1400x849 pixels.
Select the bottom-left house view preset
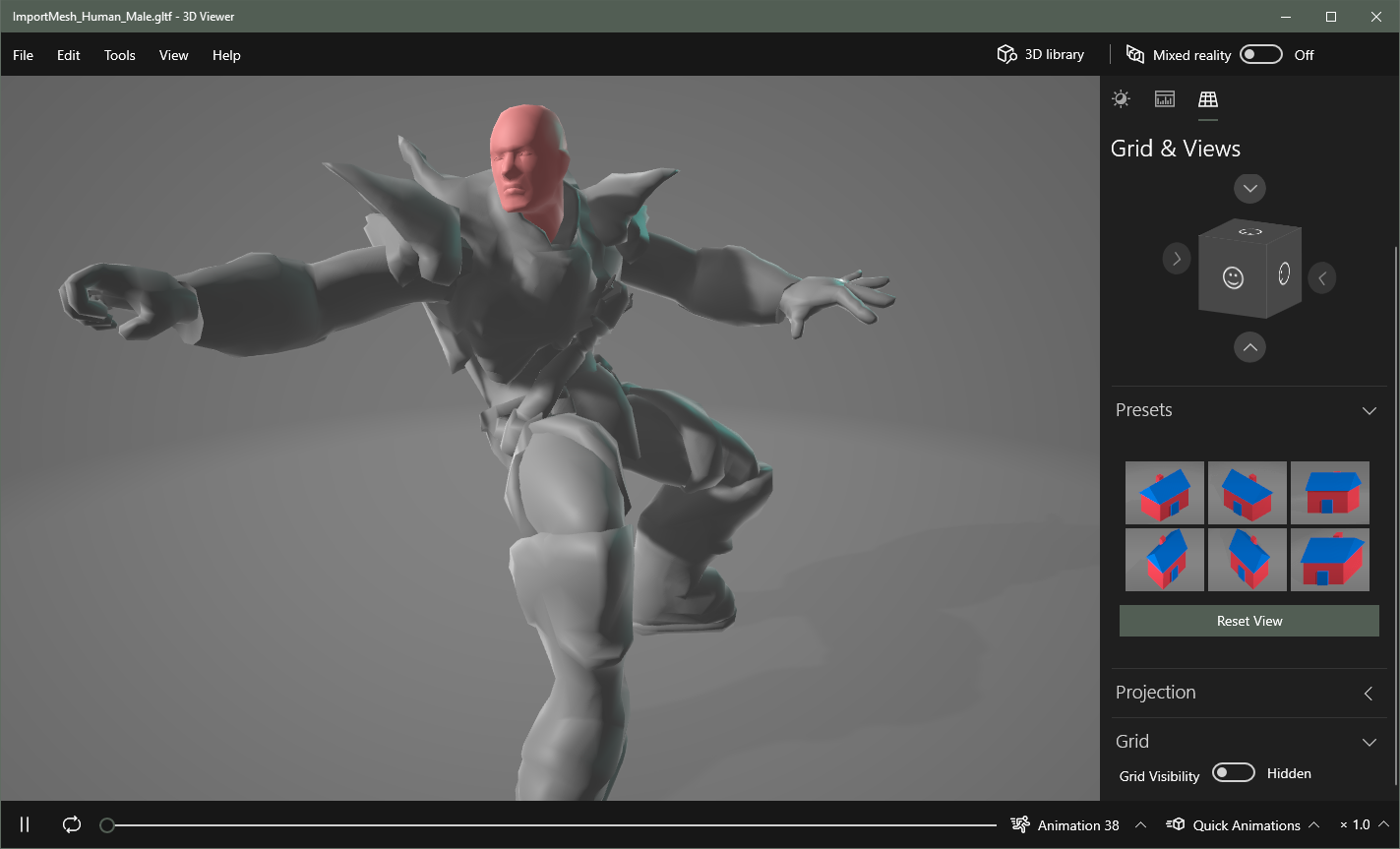click(1165, 559)
